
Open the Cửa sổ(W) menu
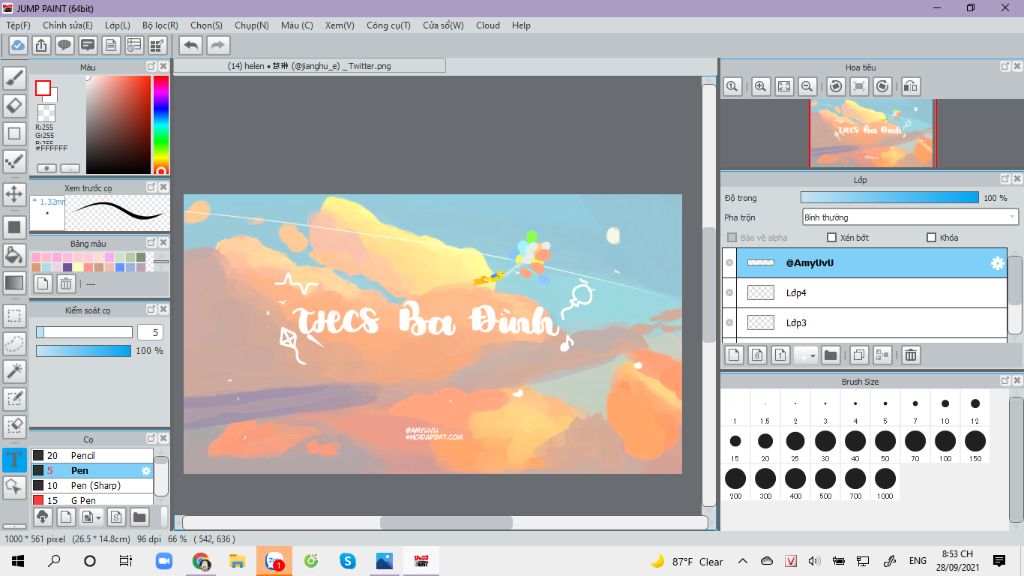443,25
